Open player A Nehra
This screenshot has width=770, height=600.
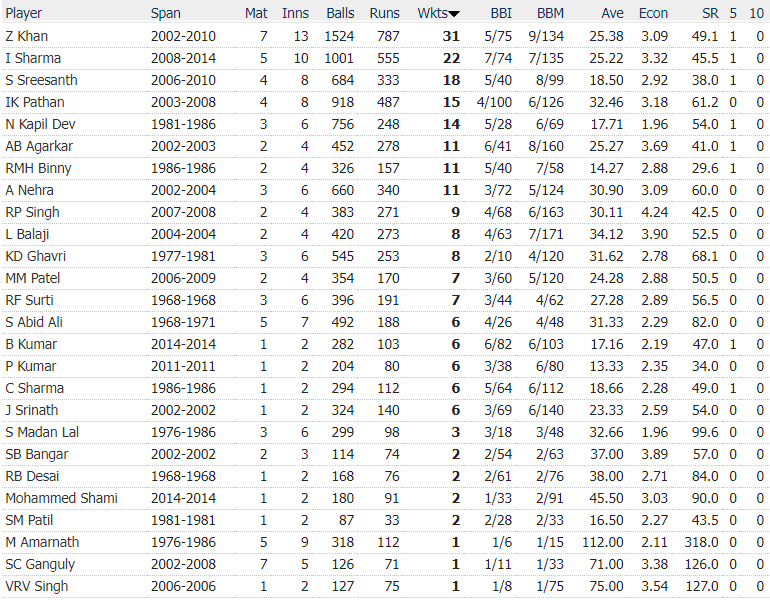[x=29, y=190]
